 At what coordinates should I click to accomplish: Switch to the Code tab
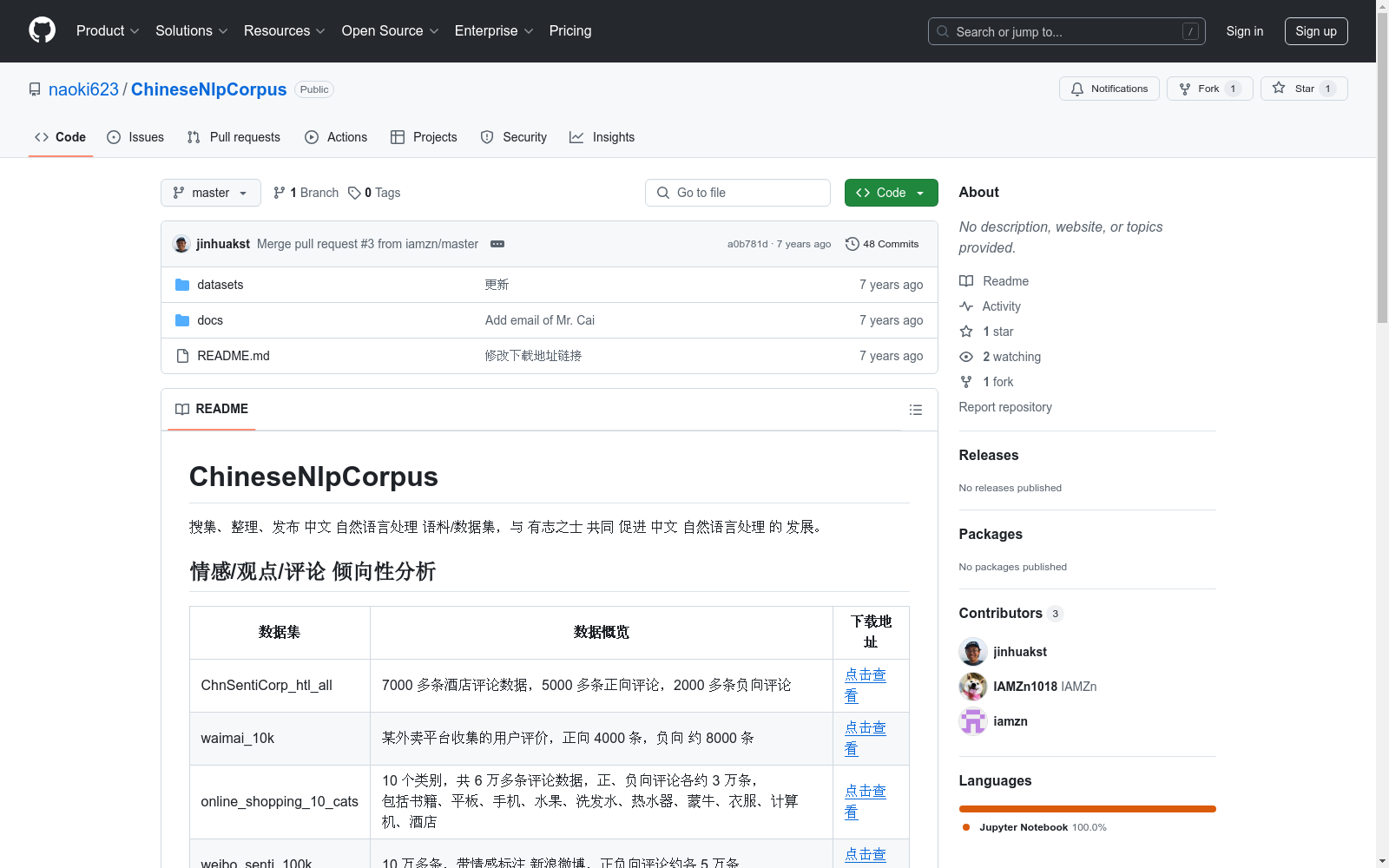[x=61, y=137]
